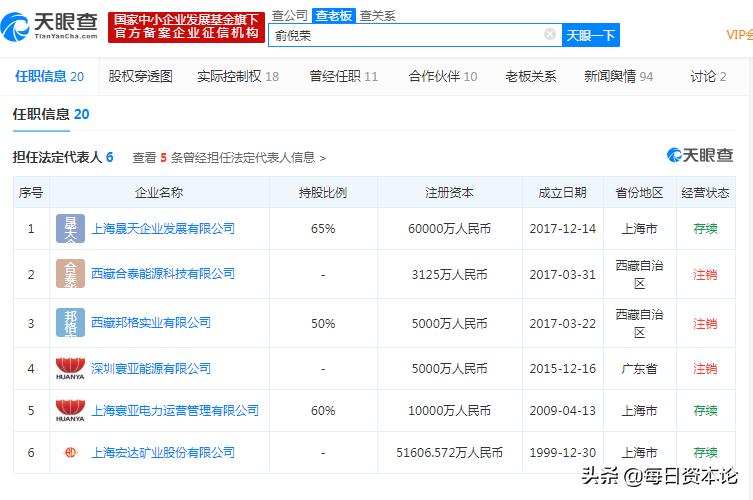
Task: Click the date 2009-04-13
Action: click(562, 411)
